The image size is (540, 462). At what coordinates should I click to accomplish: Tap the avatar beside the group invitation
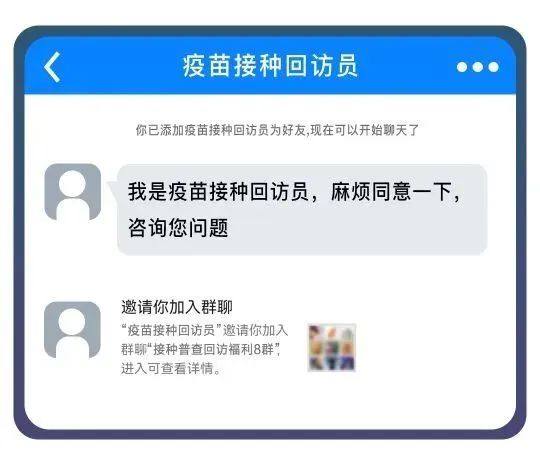pyautogui.click(x=72, y=330)
